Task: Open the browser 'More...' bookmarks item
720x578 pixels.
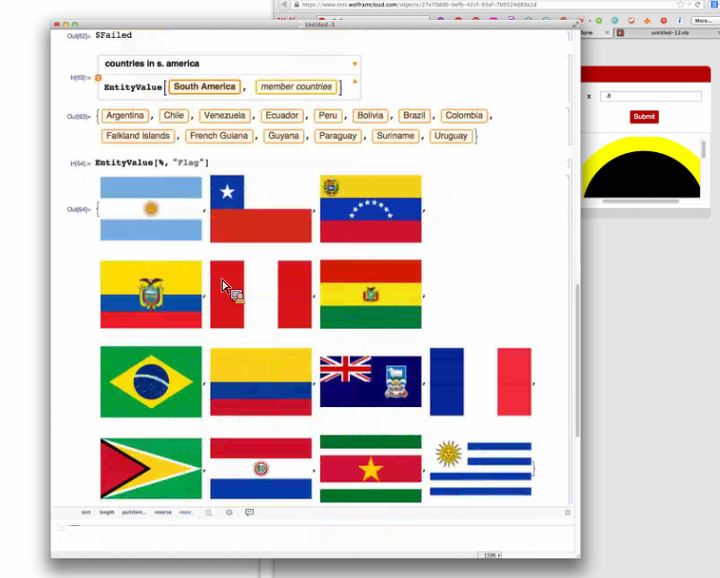Action: 703,20
